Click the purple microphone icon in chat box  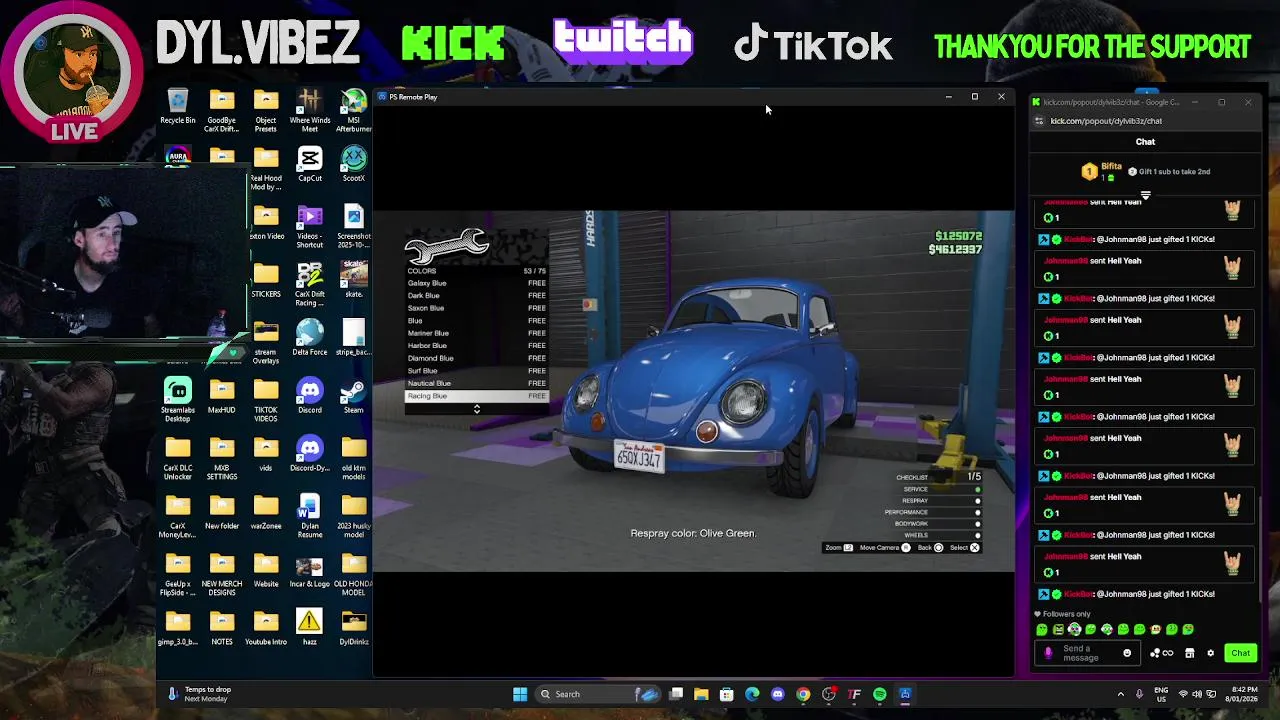click(x=1048, y=653)
